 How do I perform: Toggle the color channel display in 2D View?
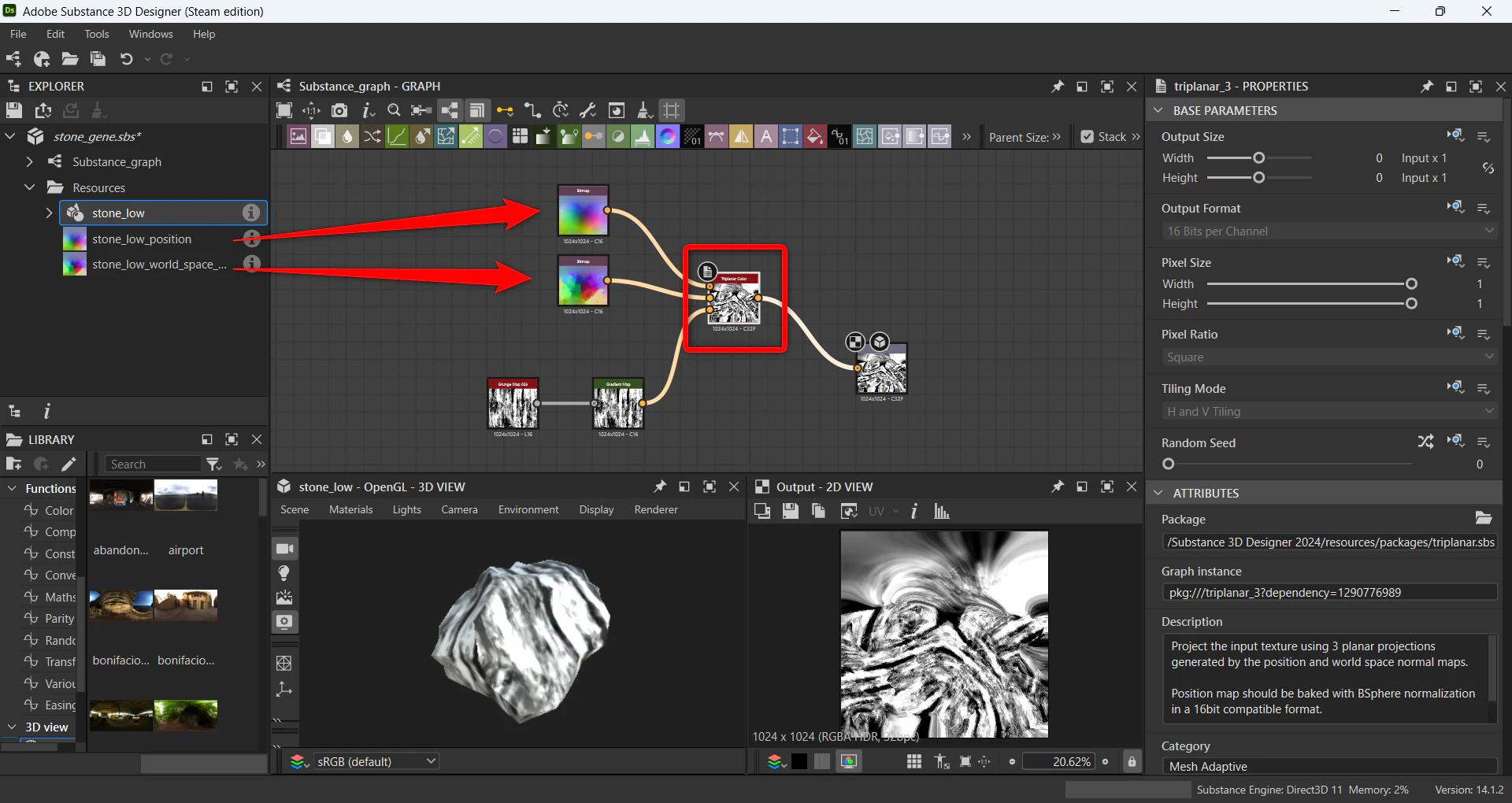tap(849, 761)
